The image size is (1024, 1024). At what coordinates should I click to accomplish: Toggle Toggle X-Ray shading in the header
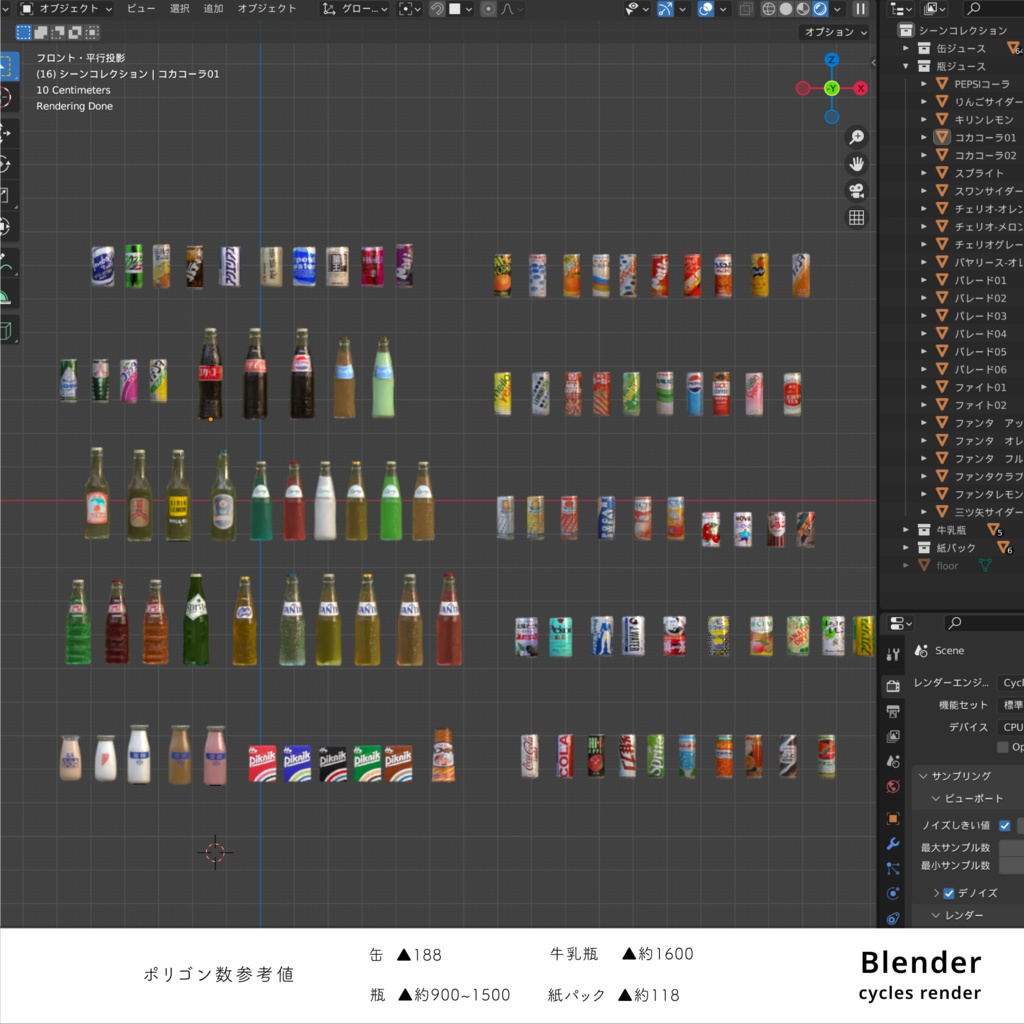744,10
